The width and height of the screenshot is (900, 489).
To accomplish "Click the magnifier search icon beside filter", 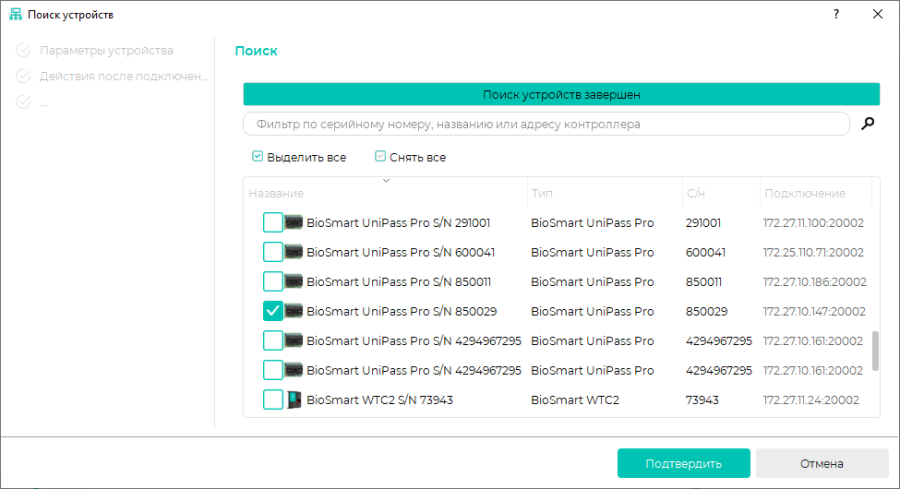I will [867, 123].
